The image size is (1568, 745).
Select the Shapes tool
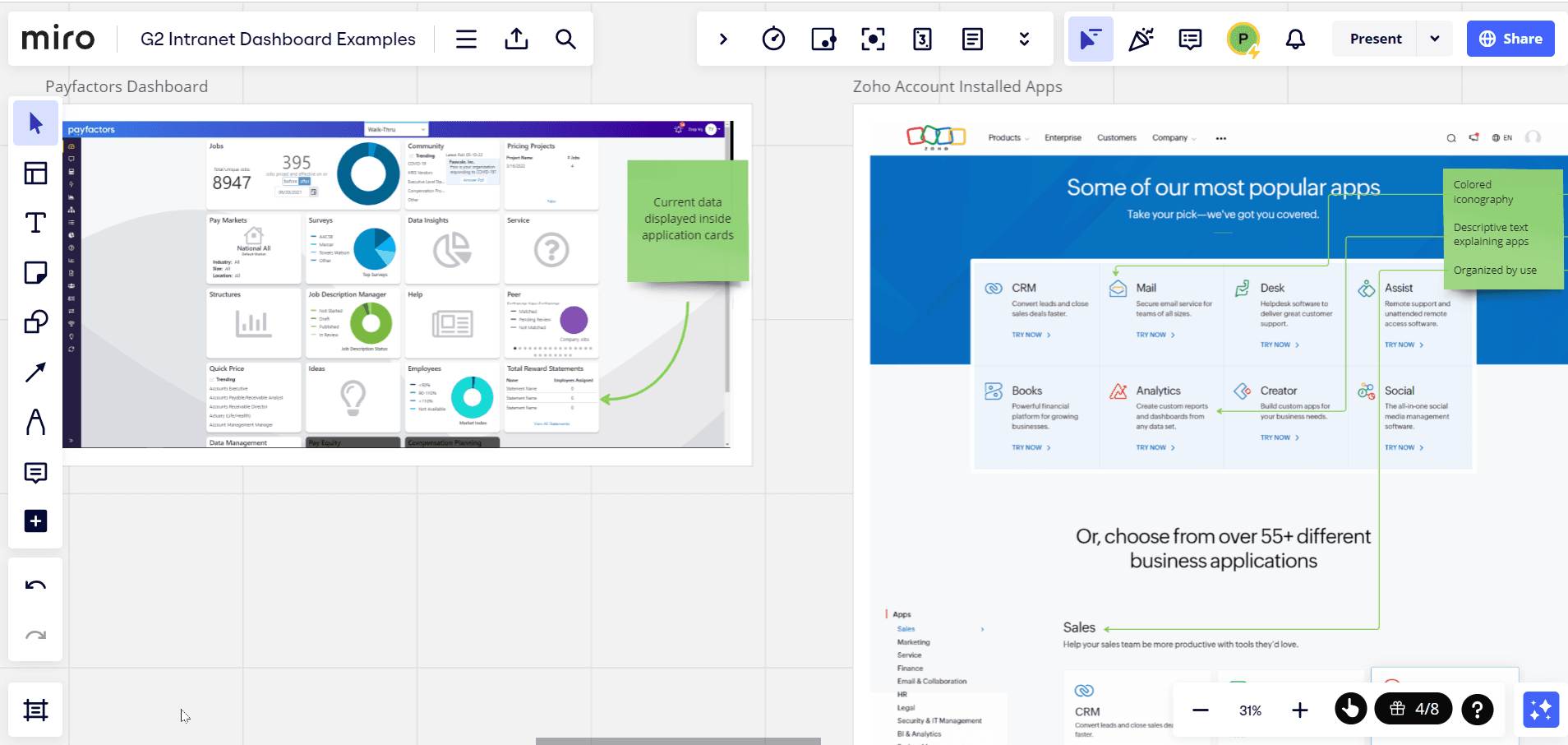pyautogui.click(x=35, y=322)
